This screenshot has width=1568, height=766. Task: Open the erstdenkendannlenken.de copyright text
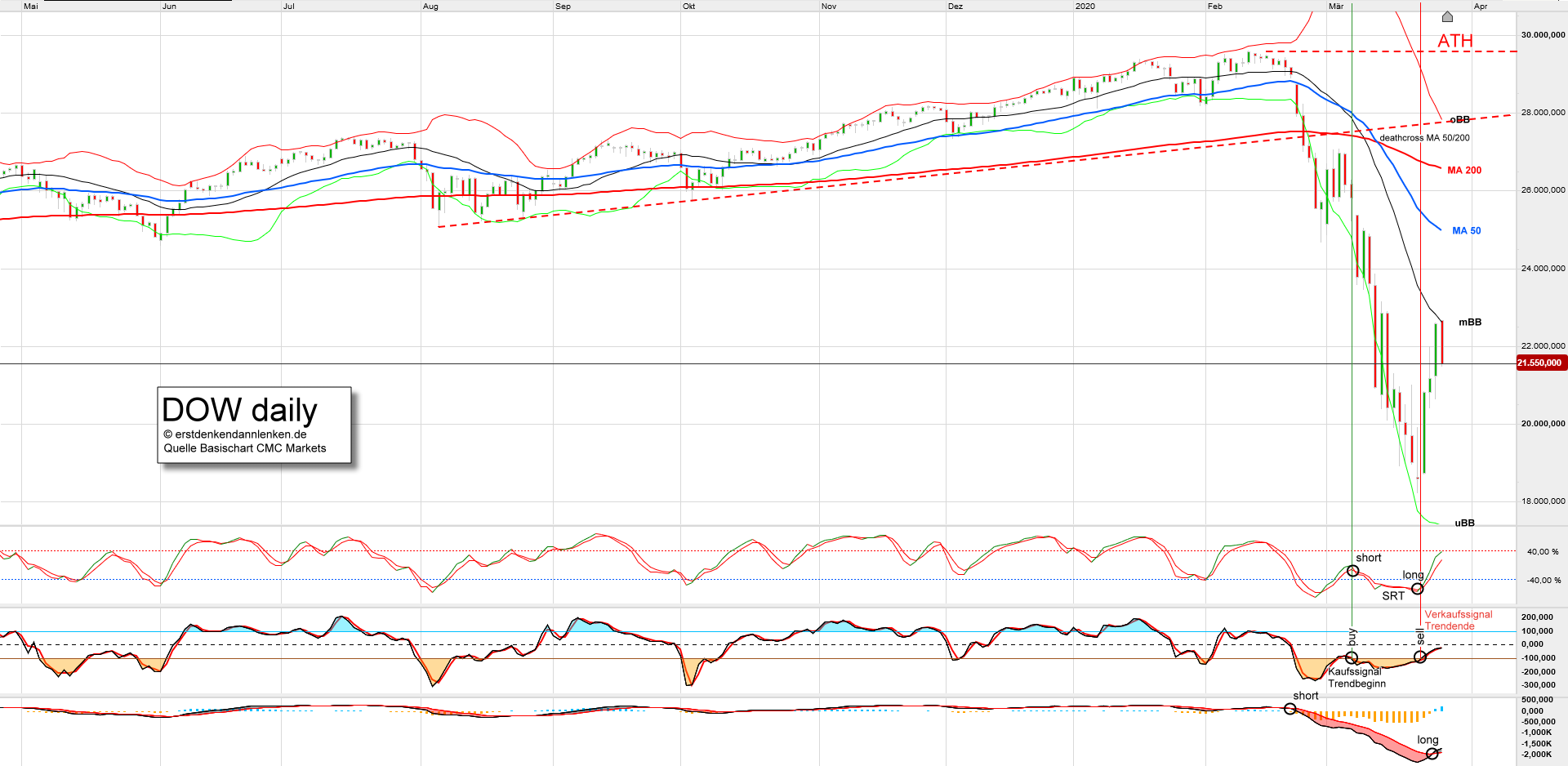point(235,434)
